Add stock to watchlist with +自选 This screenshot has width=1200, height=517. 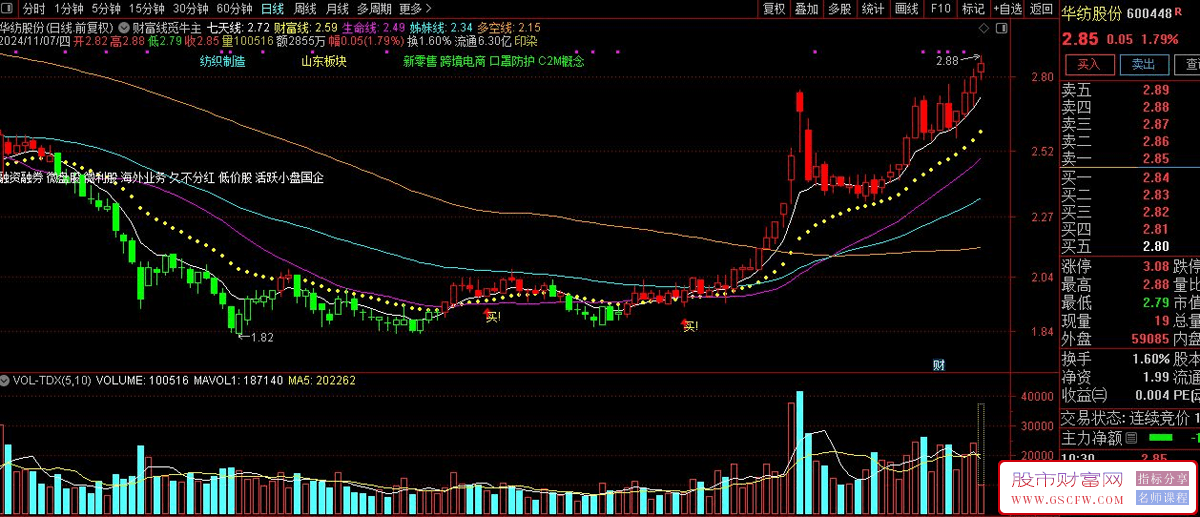tap(1007, 8)
